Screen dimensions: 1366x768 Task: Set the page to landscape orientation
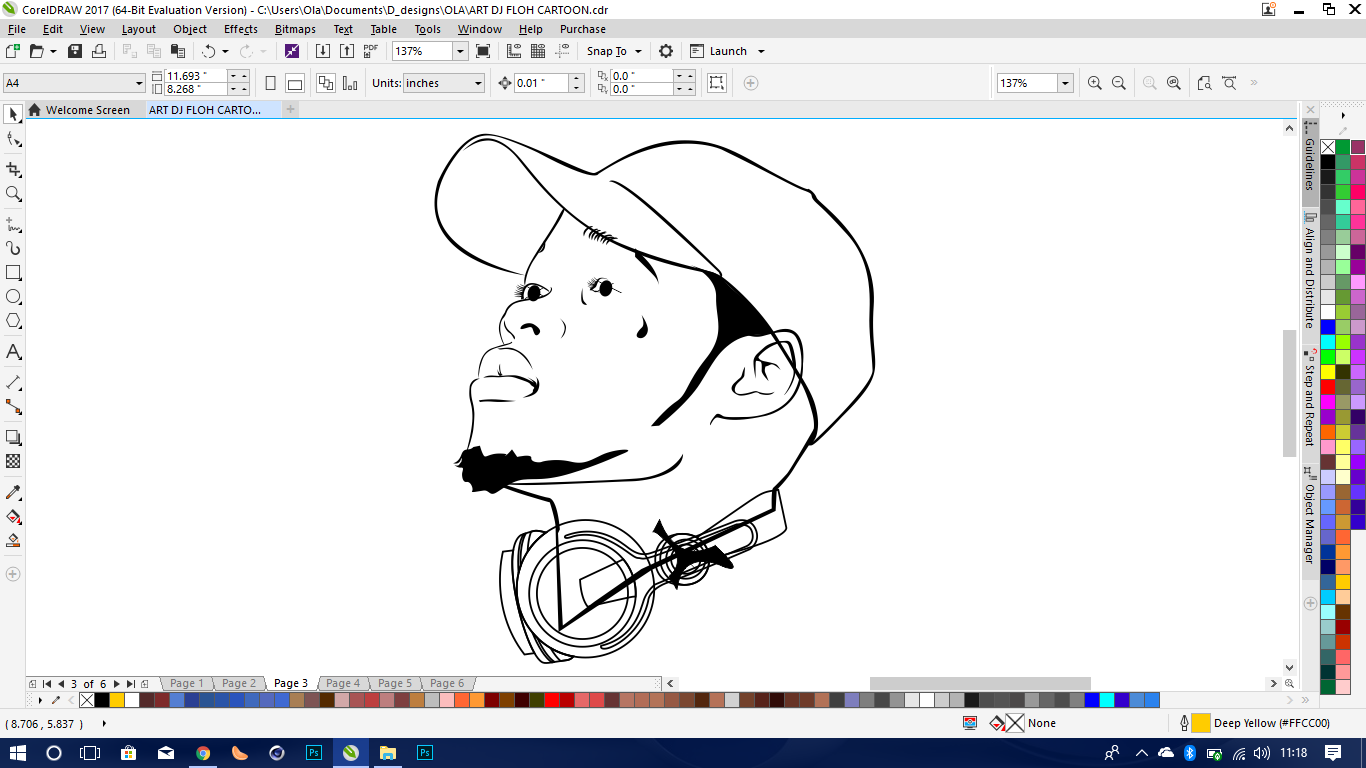pyautogui.click(x=292, y=83)
